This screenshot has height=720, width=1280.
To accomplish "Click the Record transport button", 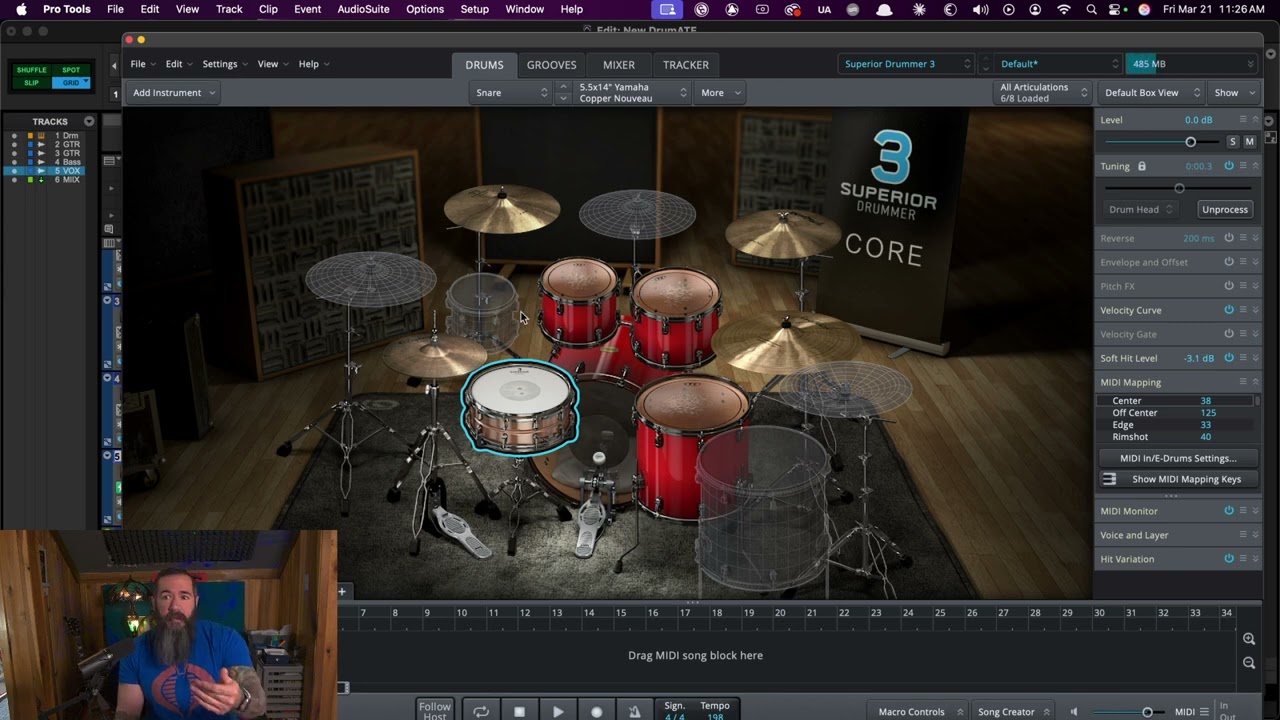I will 596,711.
